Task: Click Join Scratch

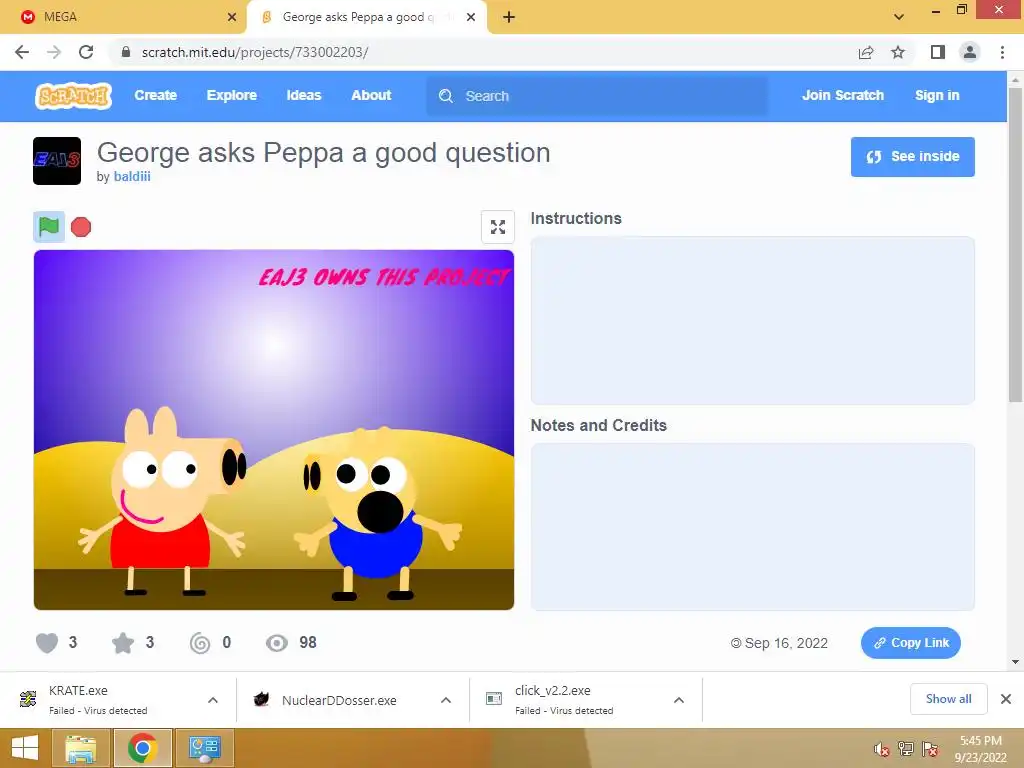Action: click(842, 95)
